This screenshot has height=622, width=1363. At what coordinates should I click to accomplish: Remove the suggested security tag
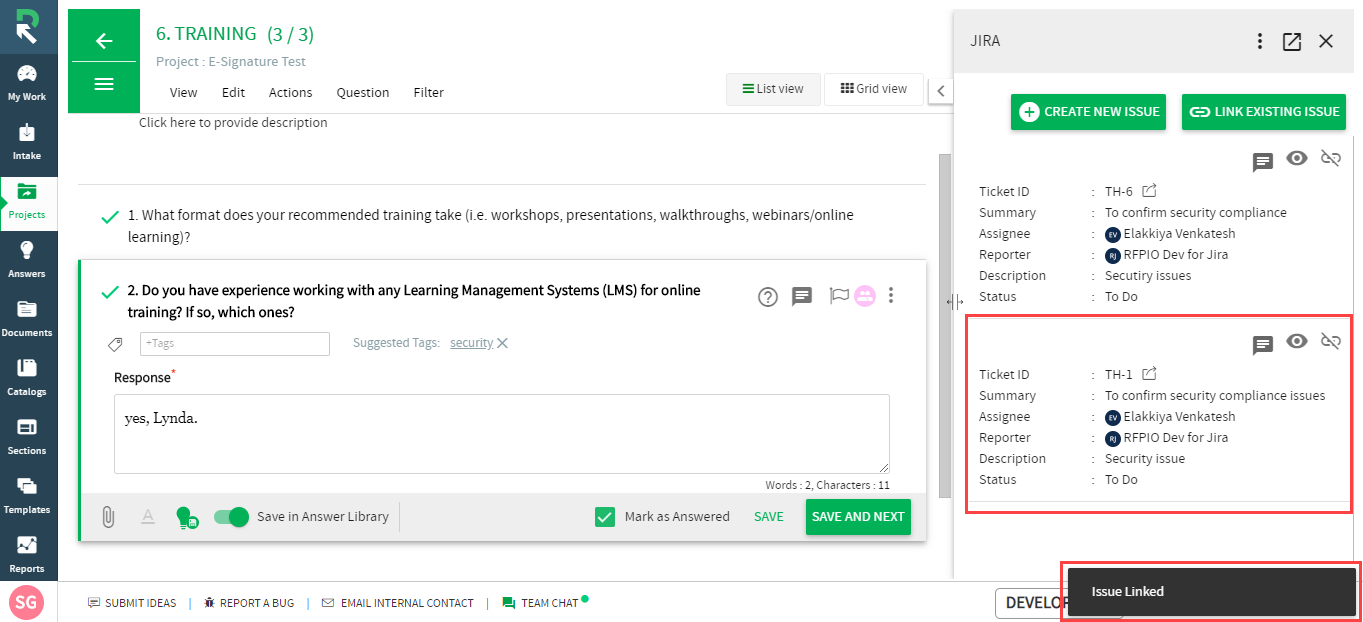point(503,343)
